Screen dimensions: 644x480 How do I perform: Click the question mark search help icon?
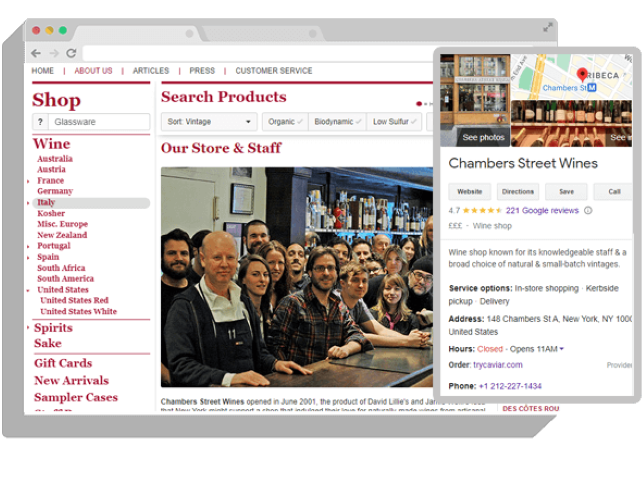[40, 122]
